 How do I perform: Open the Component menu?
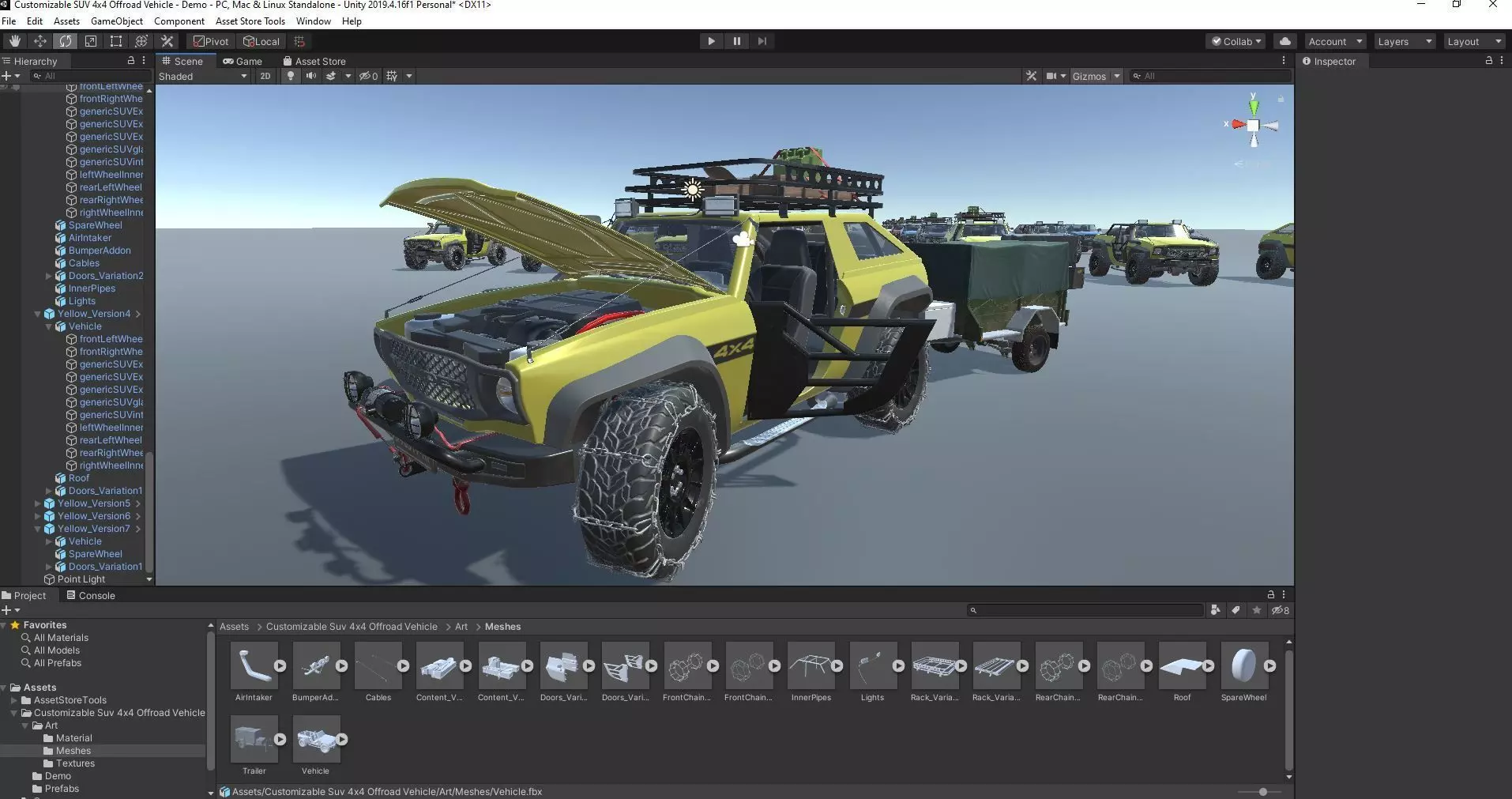179,21
